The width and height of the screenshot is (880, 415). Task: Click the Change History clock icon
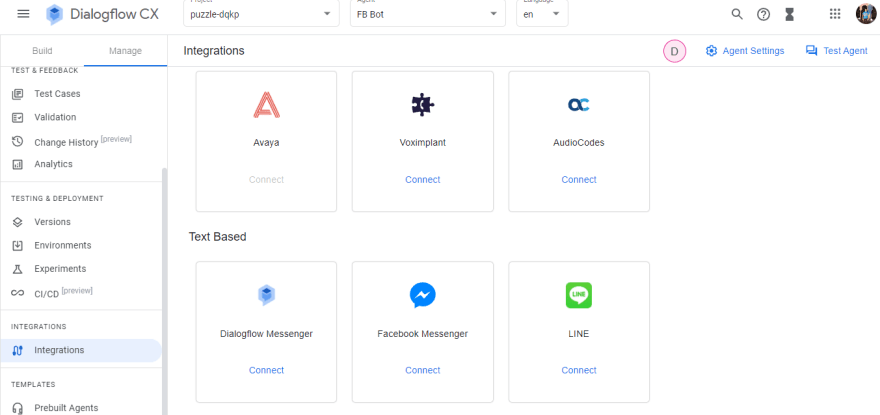(x=17, y=142)
